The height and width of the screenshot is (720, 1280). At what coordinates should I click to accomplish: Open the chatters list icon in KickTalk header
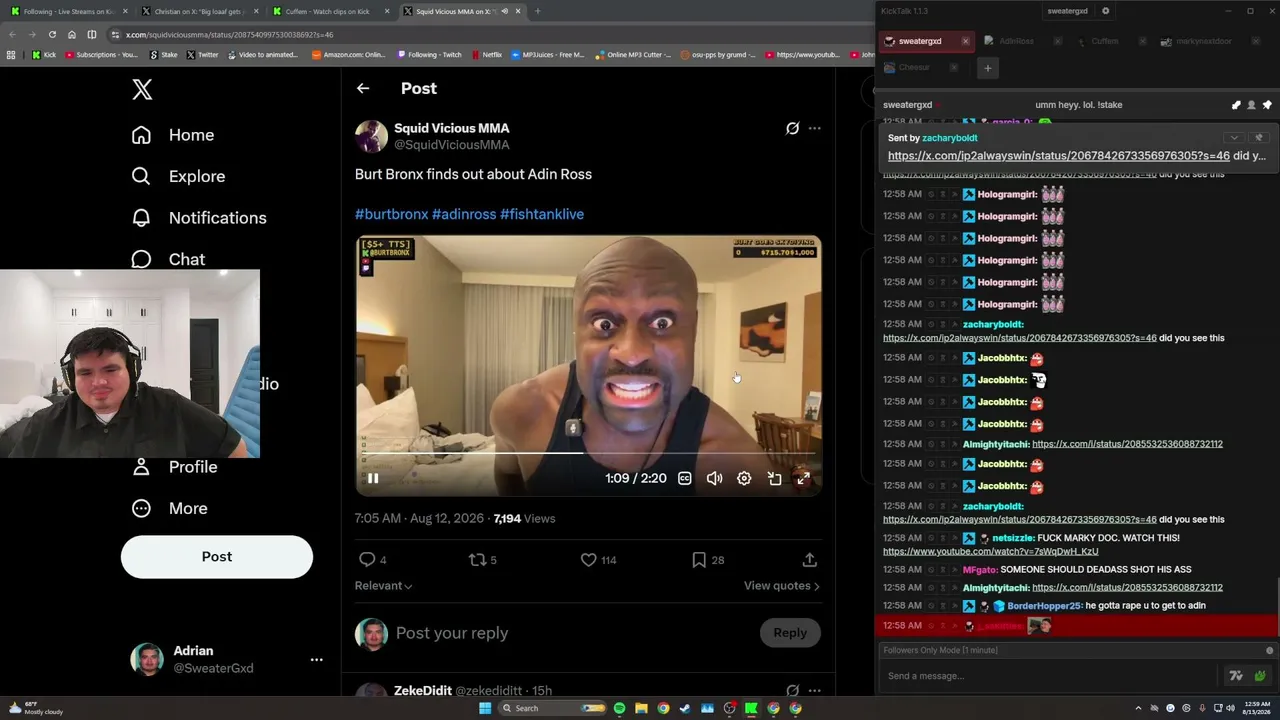(x=1251, y=105)
